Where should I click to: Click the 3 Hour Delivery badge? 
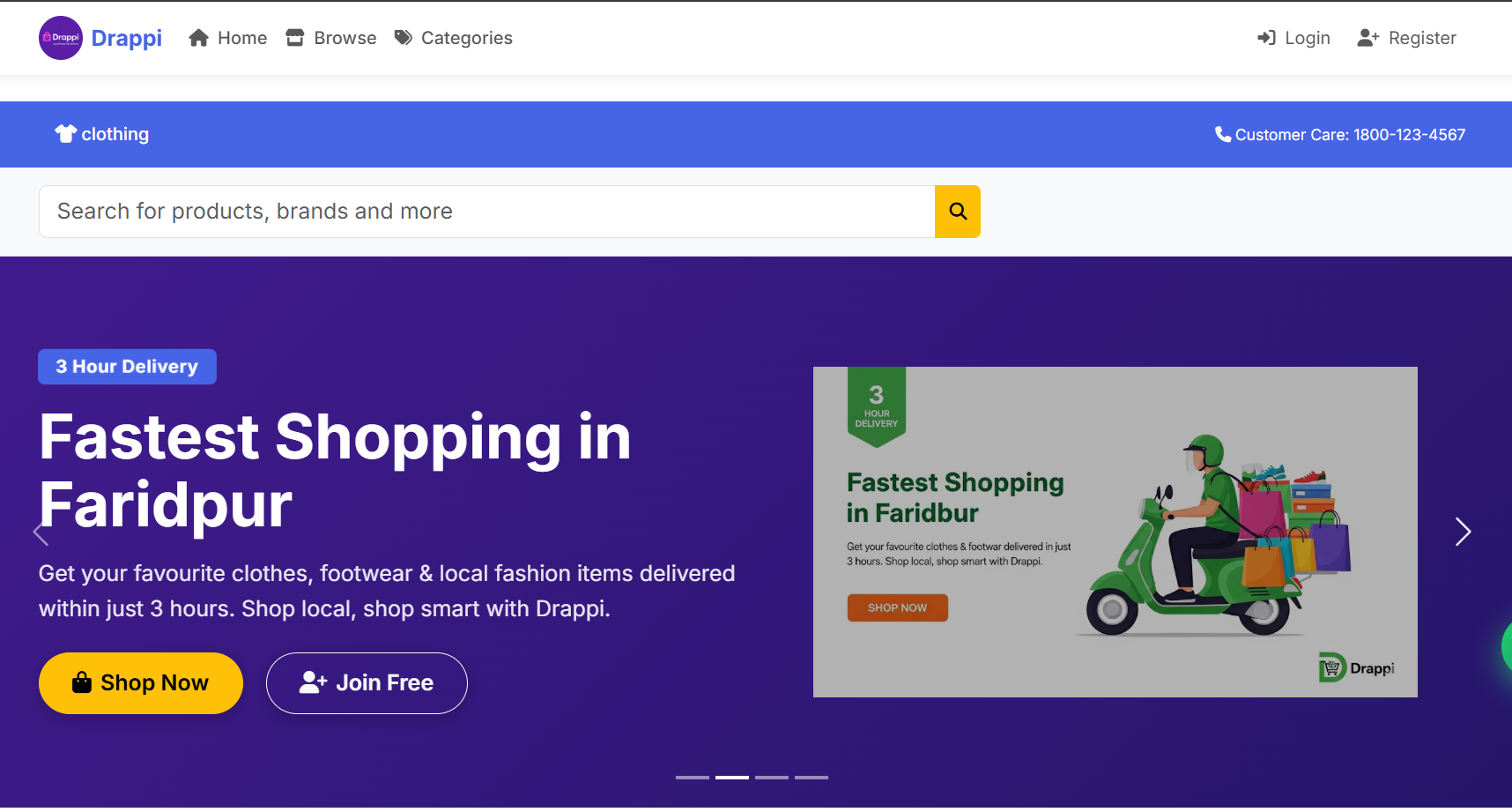127,367
